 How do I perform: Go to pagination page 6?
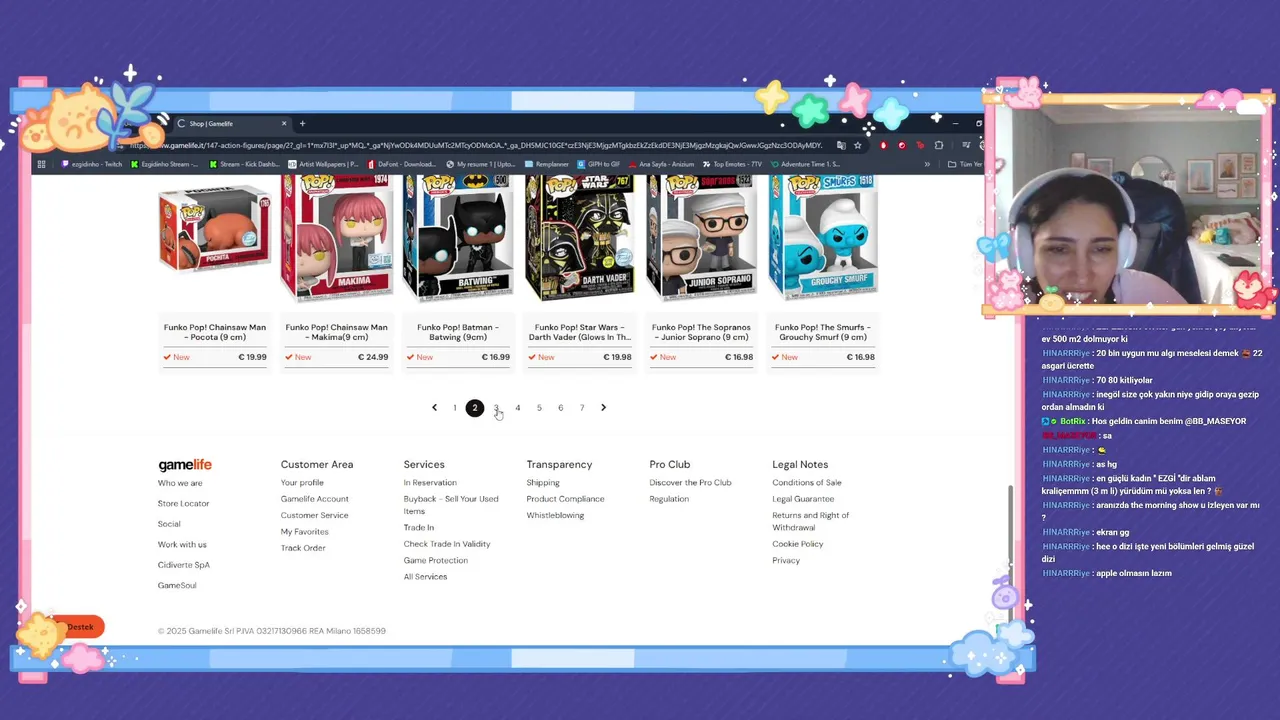[x=560, y=408]
